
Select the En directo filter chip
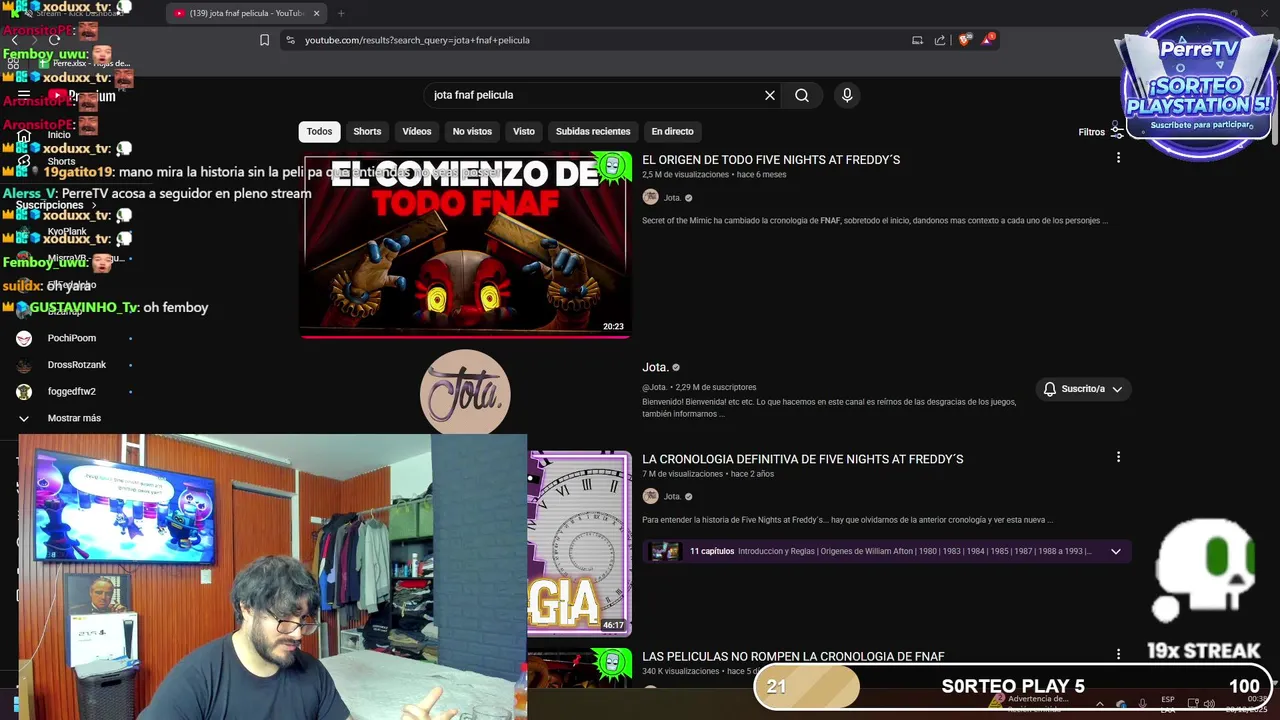point(672,132)
